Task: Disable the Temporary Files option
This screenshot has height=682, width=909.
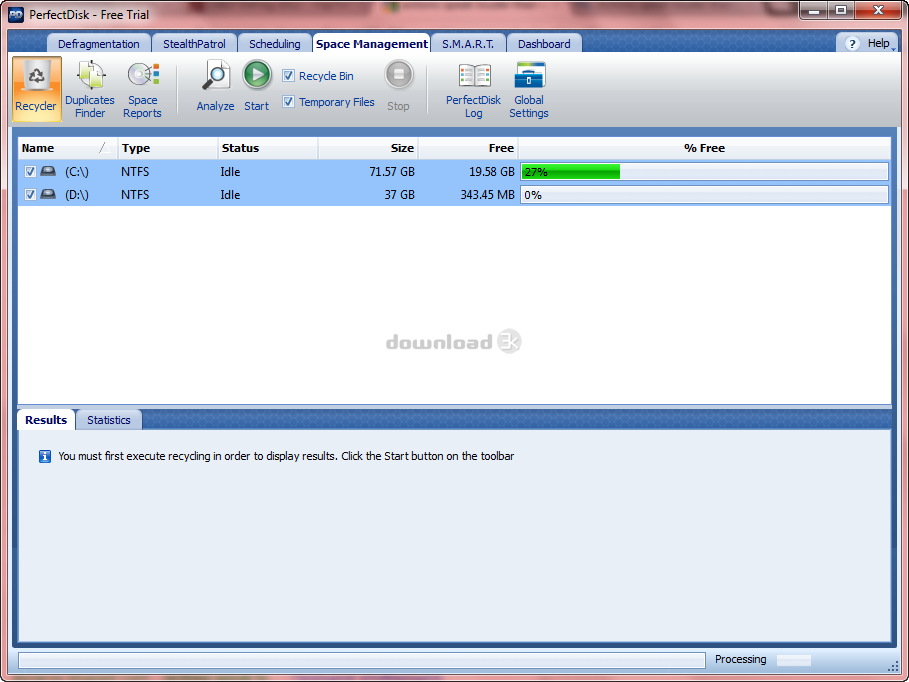Action: (x=287, y=101)
